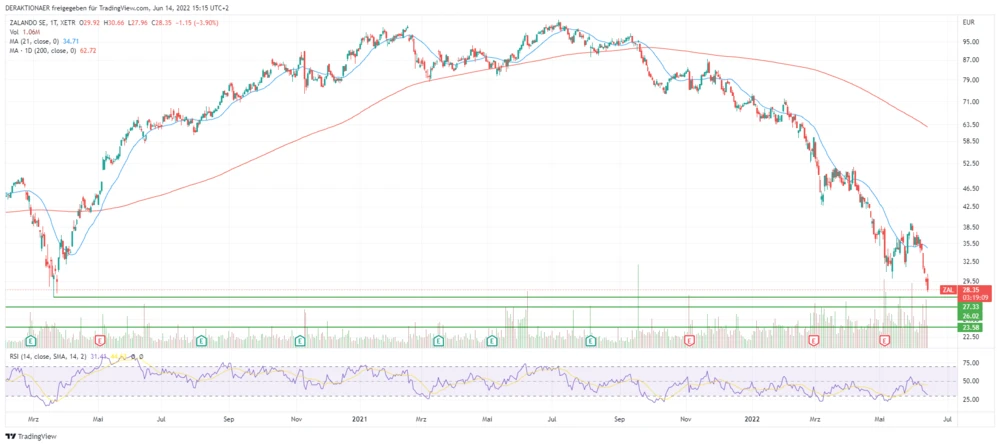1000x446 pixels.
Task: Click the 2022 label on the time axis
Action: (x=750, y=422)
